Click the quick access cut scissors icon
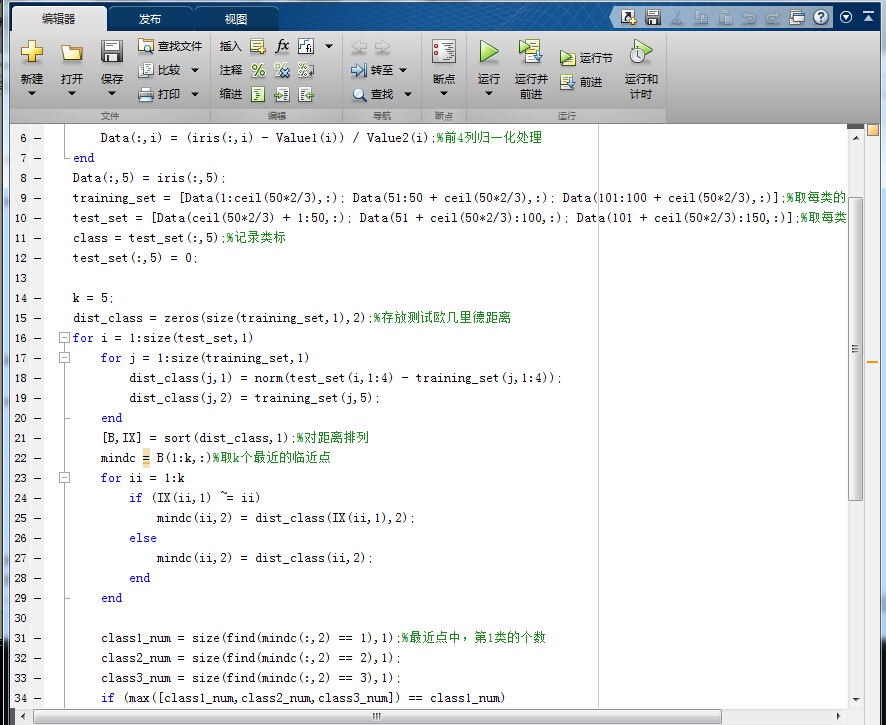 point(677,18)
